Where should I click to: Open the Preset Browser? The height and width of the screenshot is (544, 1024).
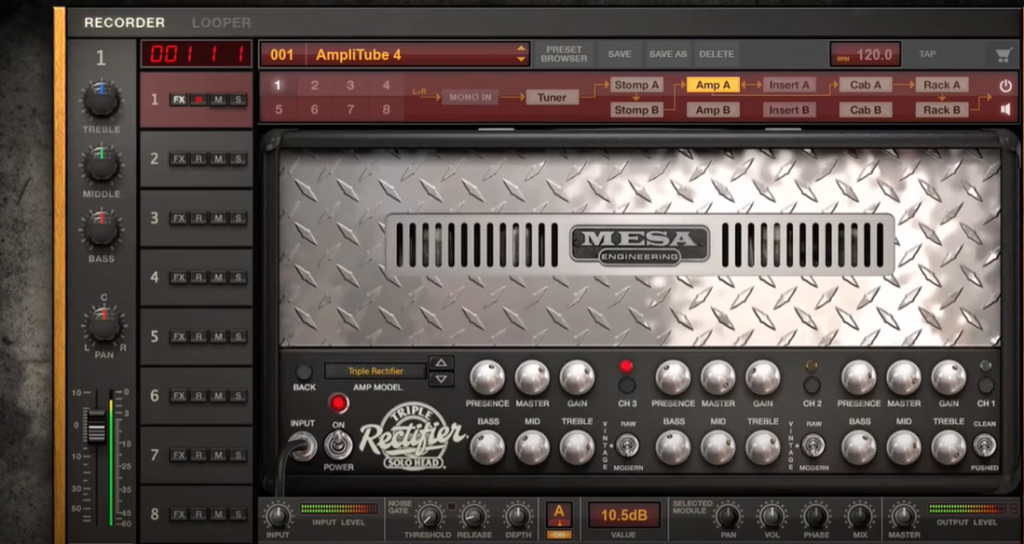point(564,54)
